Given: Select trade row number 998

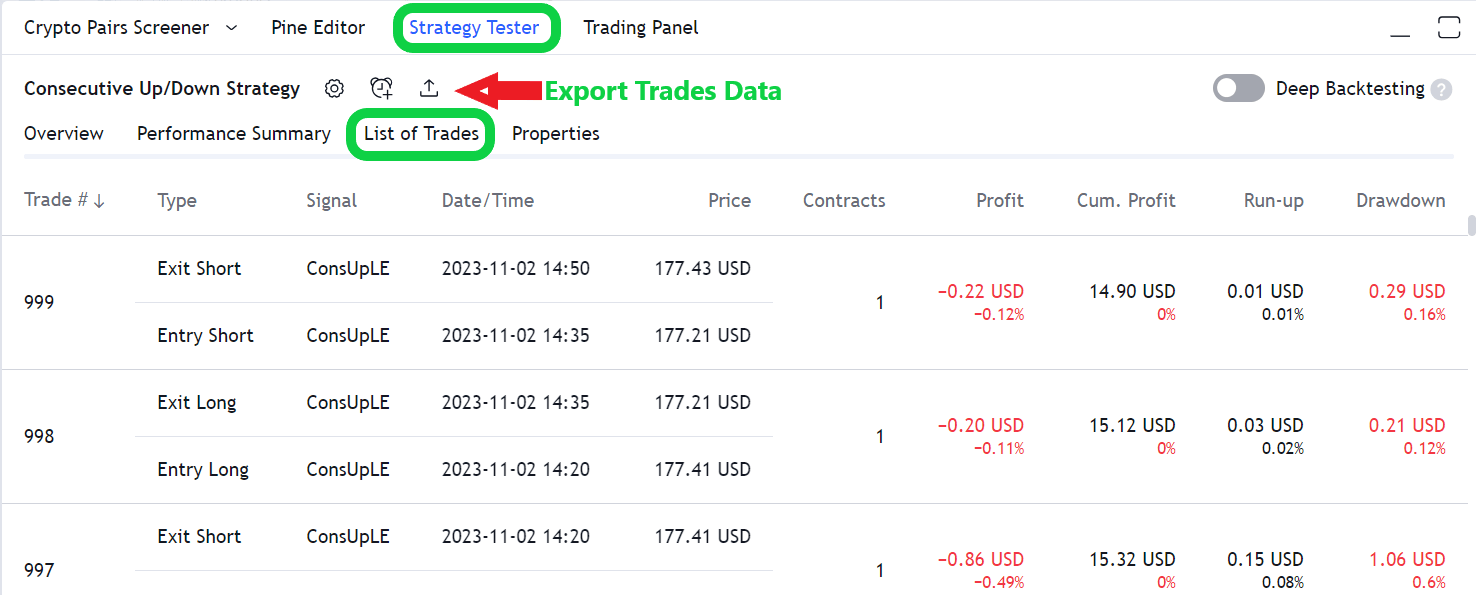Looking at the screenshot, I should click(x=39, y=436).
